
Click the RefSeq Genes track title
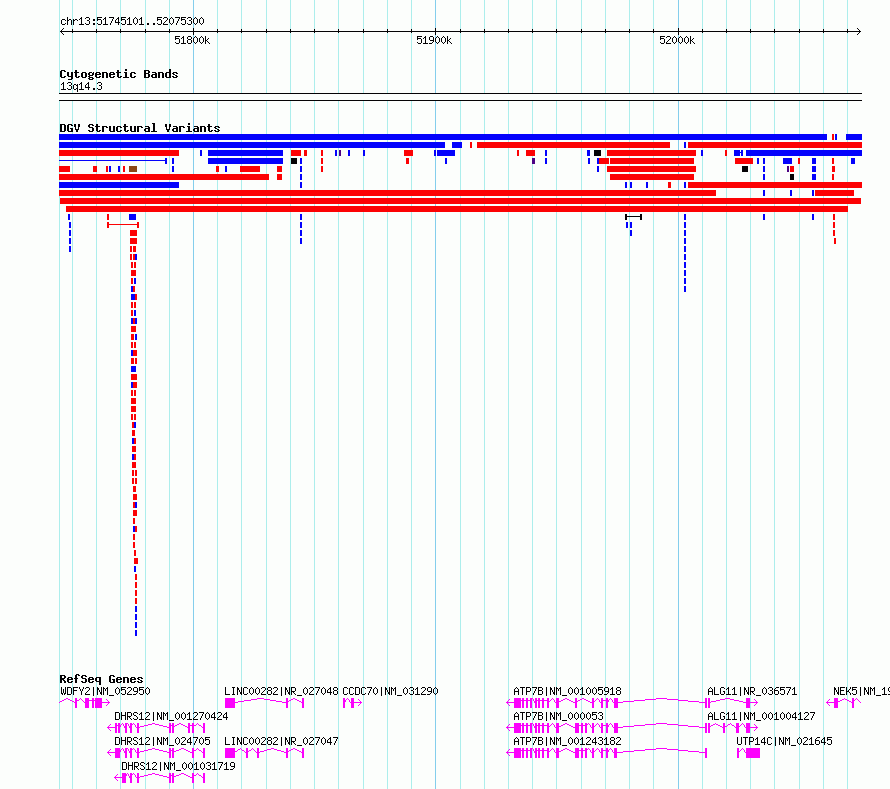click(x=101, y=679)
